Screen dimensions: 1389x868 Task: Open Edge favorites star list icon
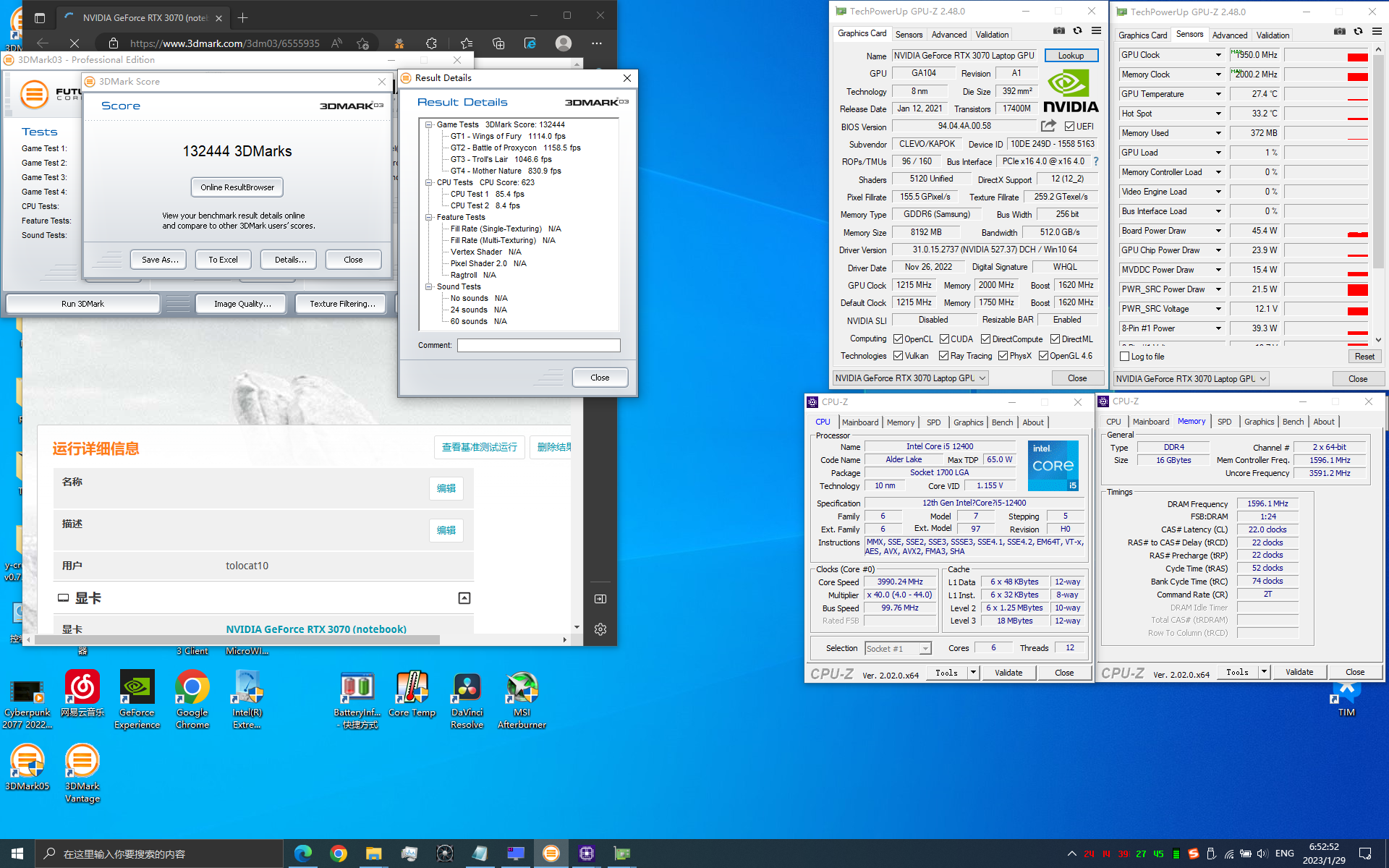(467, 43)
